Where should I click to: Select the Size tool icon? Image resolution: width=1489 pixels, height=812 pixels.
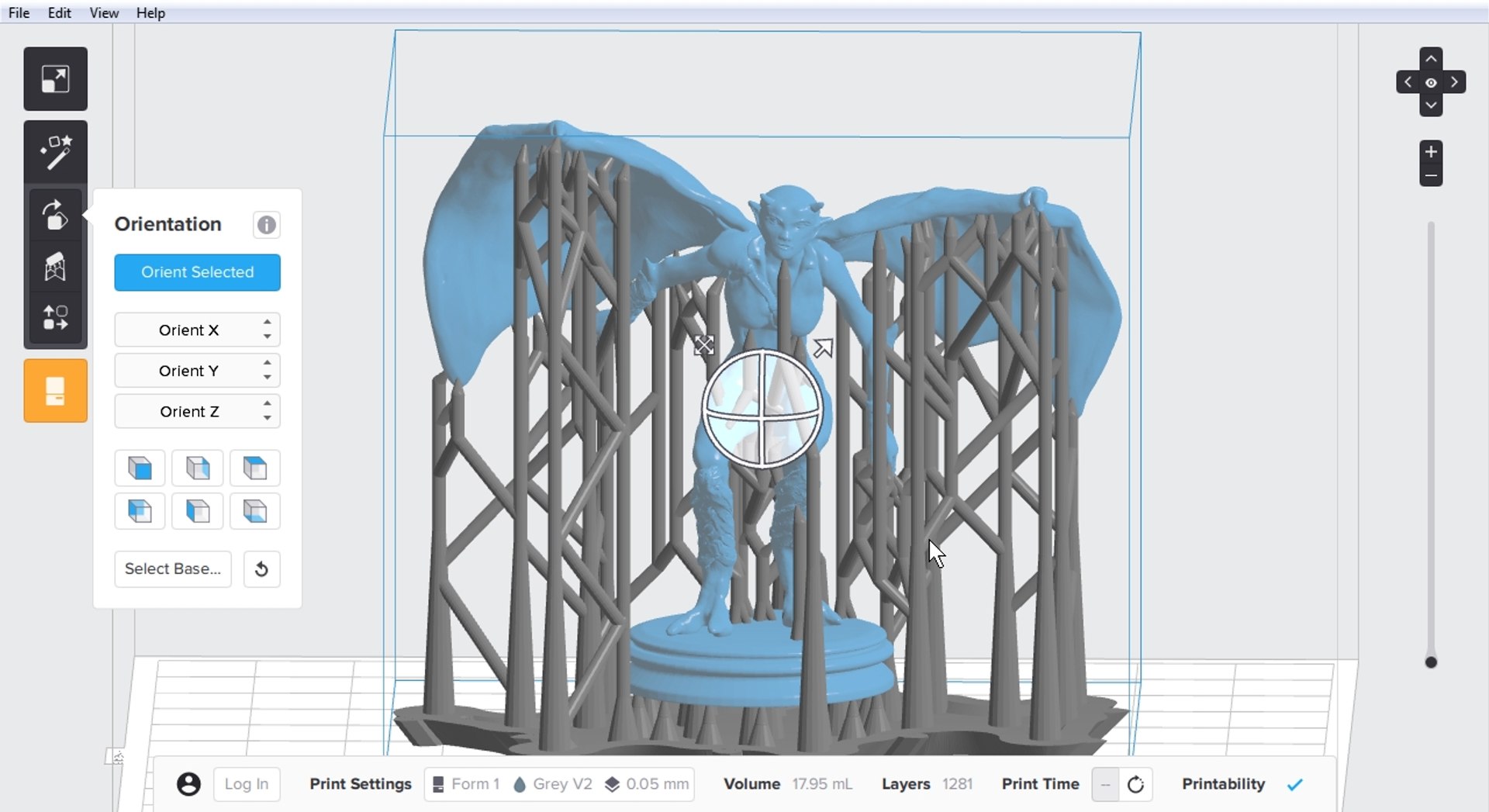(x=55, y=79)
